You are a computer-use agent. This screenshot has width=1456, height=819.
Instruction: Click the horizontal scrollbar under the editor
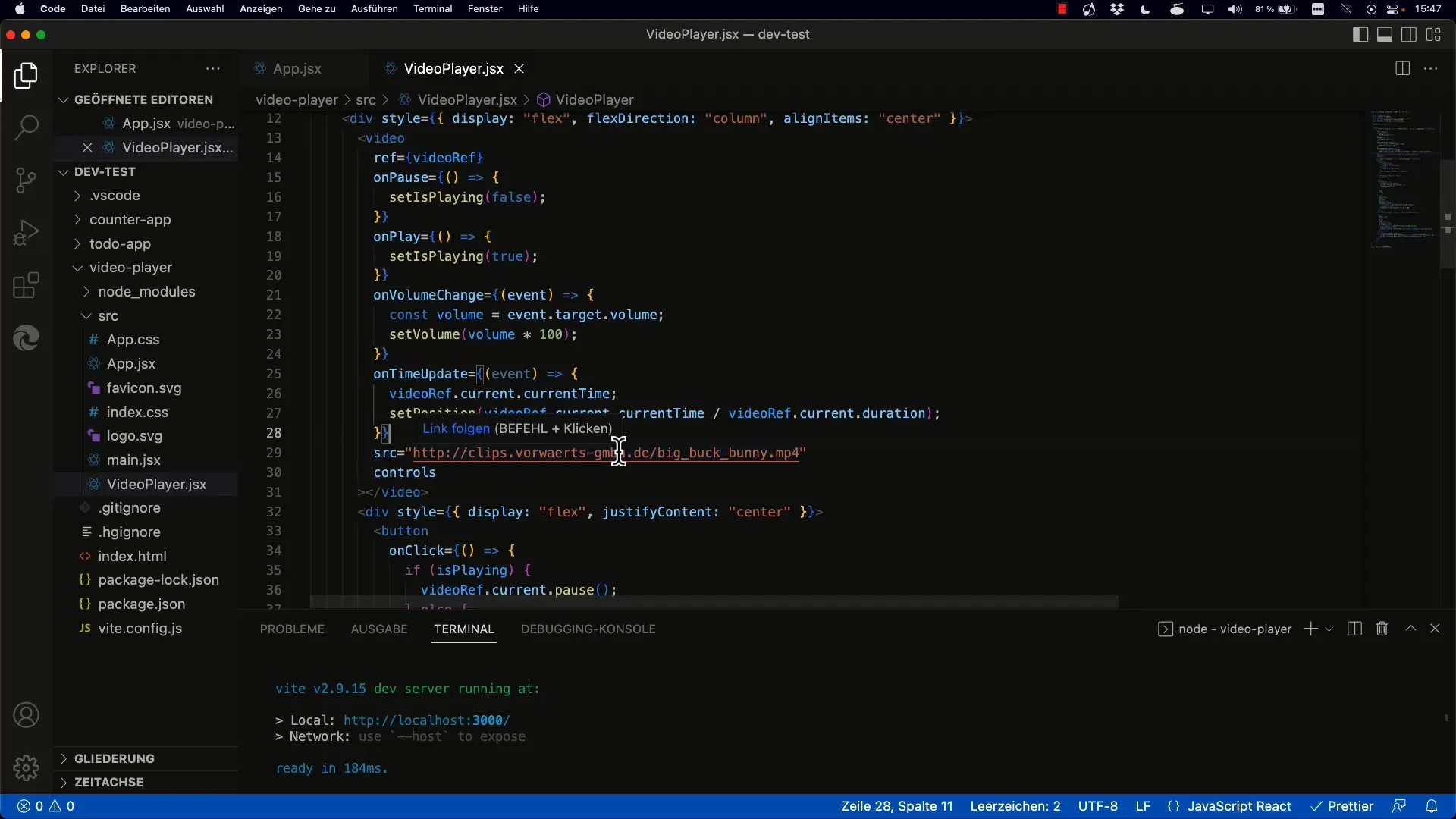coord(714,602)
